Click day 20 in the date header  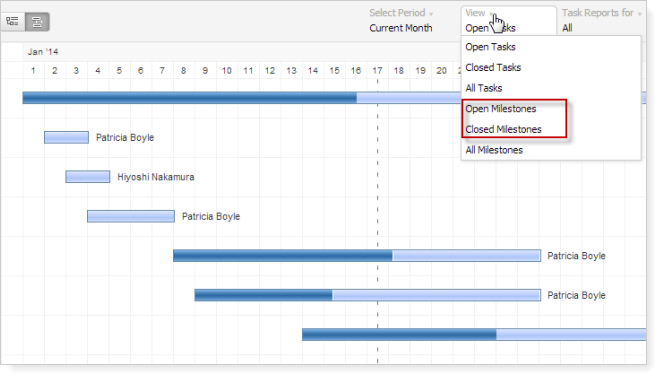click(442, 71)
